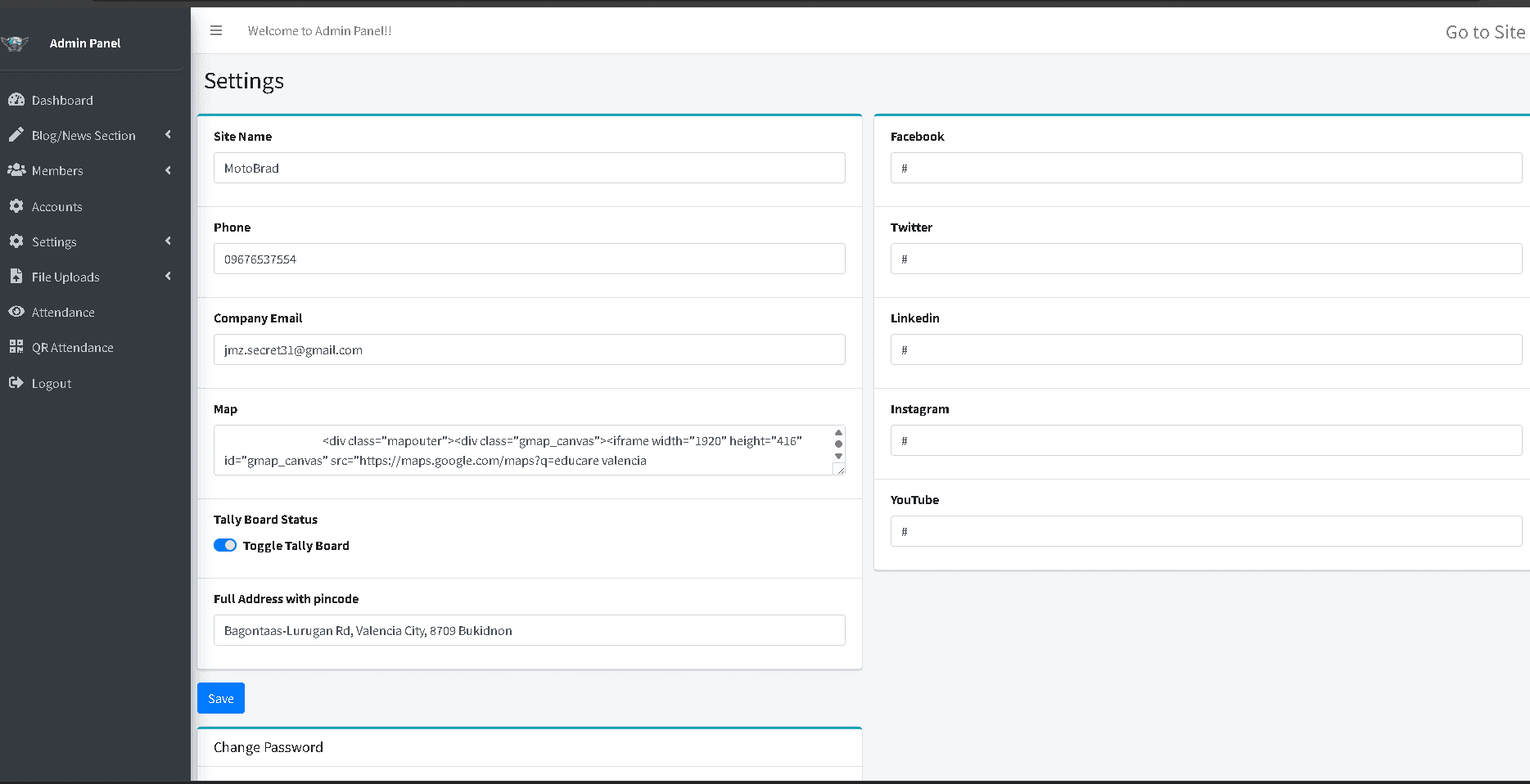Click the Accounts gear icon

pyautogui.click(x=16, y=206)
